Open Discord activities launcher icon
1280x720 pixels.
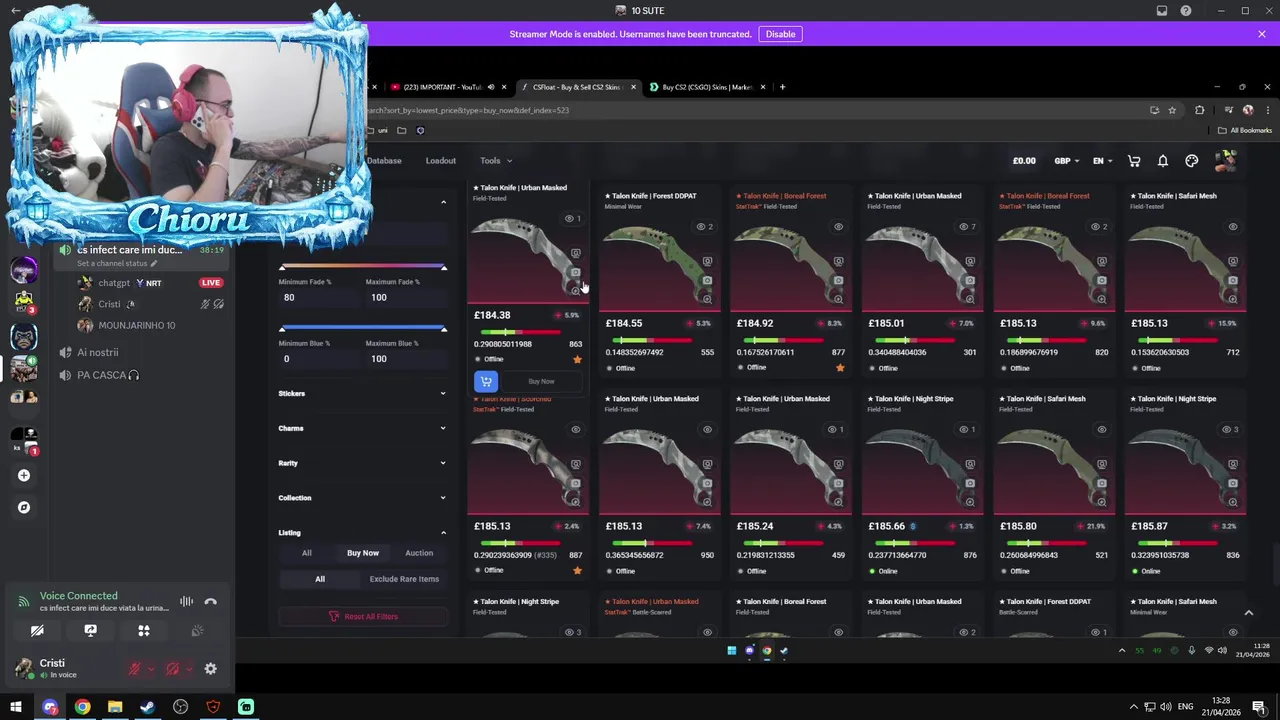(144, 631)
